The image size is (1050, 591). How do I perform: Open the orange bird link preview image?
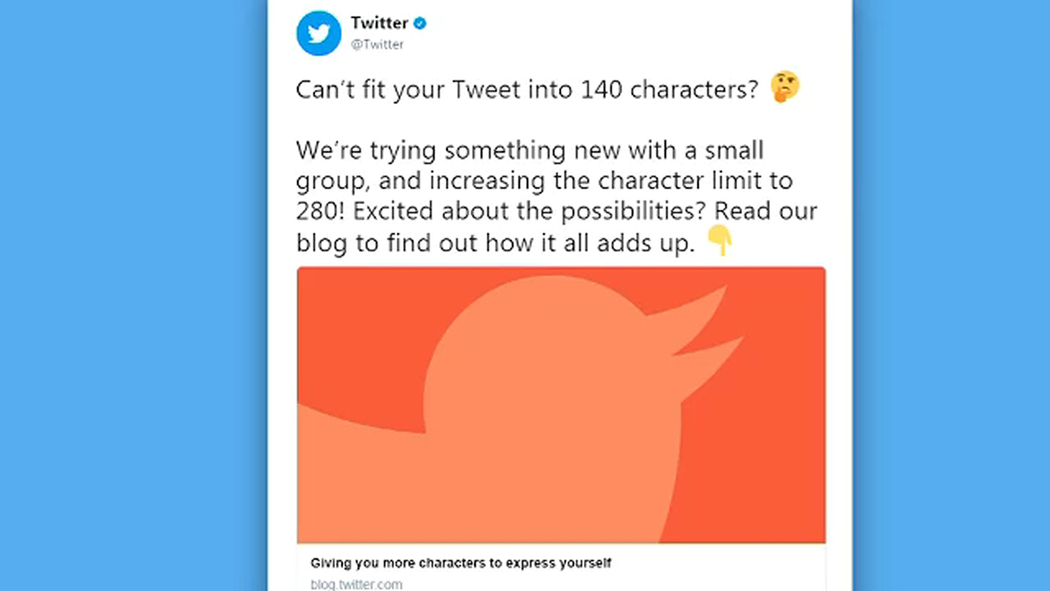560,405
